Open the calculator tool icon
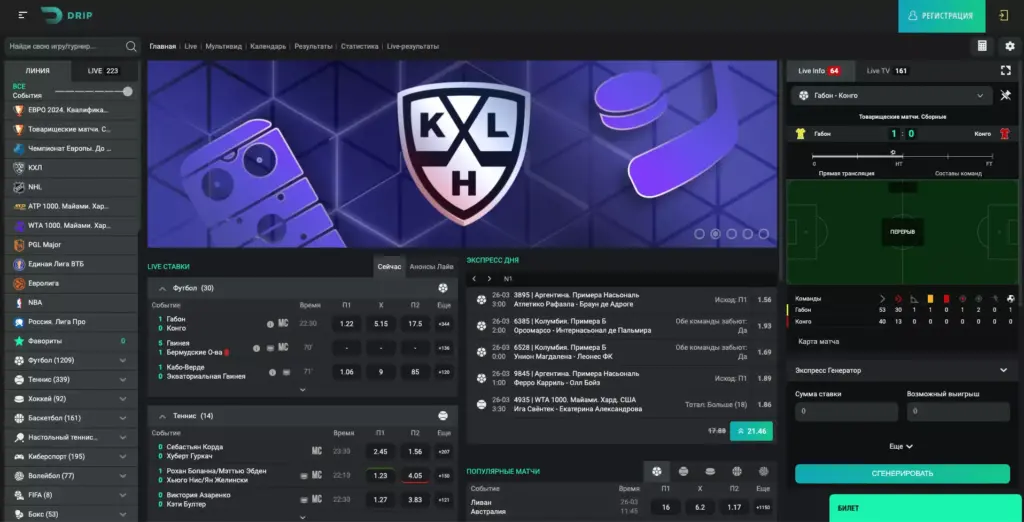Viewport: 1024px width, 522px height. tap(982, 46)
